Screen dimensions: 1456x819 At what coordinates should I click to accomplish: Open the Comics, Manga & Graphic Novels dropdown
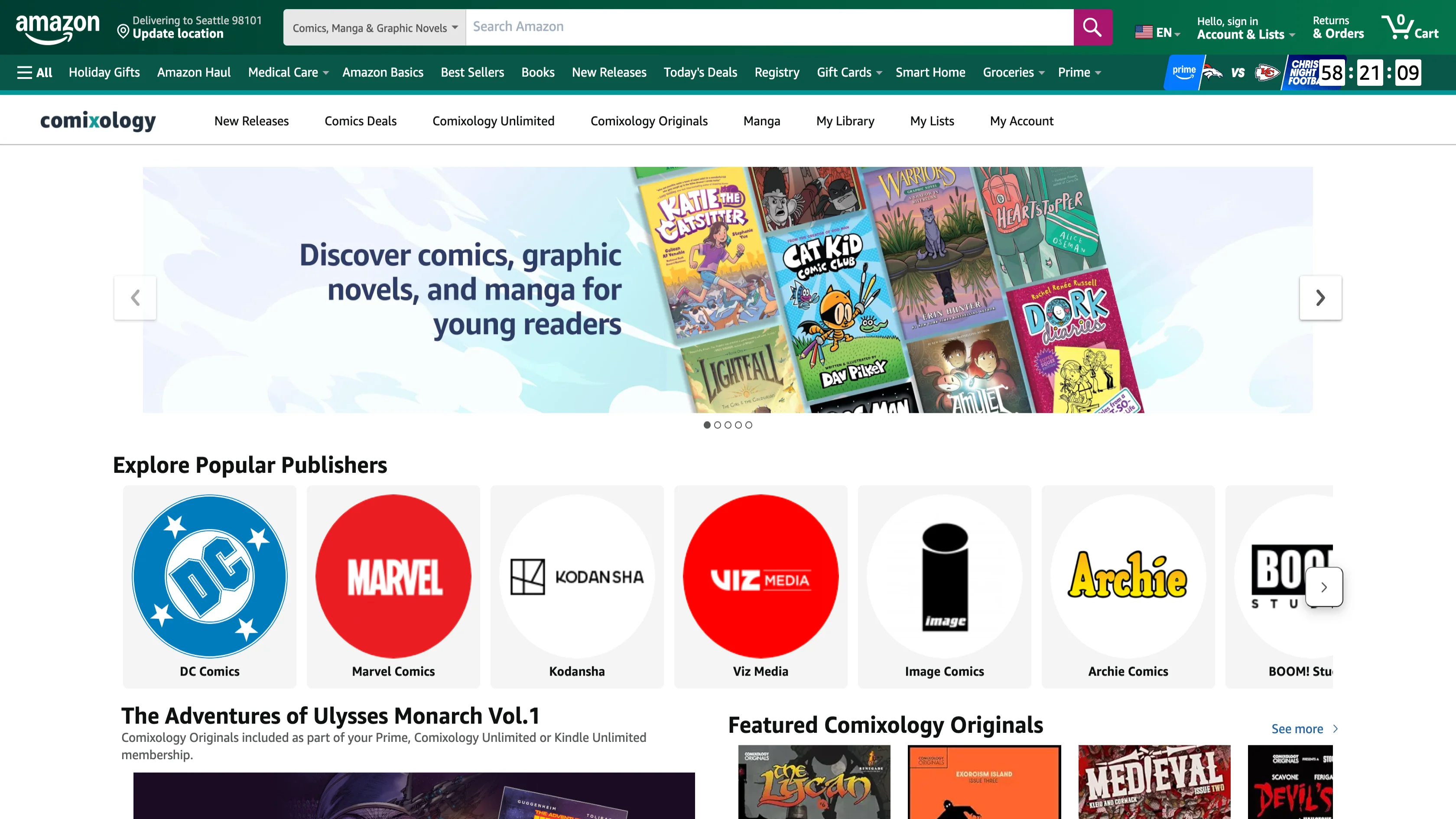pyautogui.click(x=374, y=28)
